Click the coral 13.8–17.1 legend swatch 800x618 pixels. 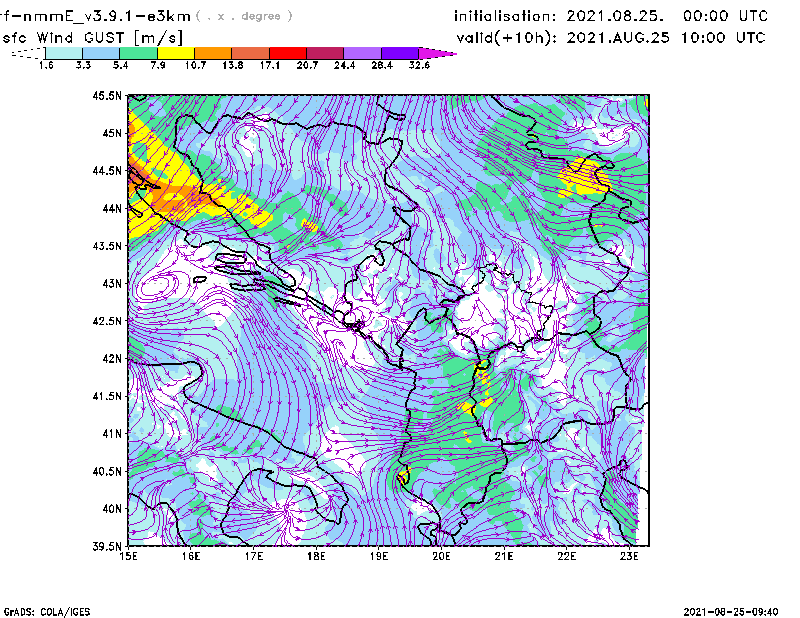click(251, 53)
